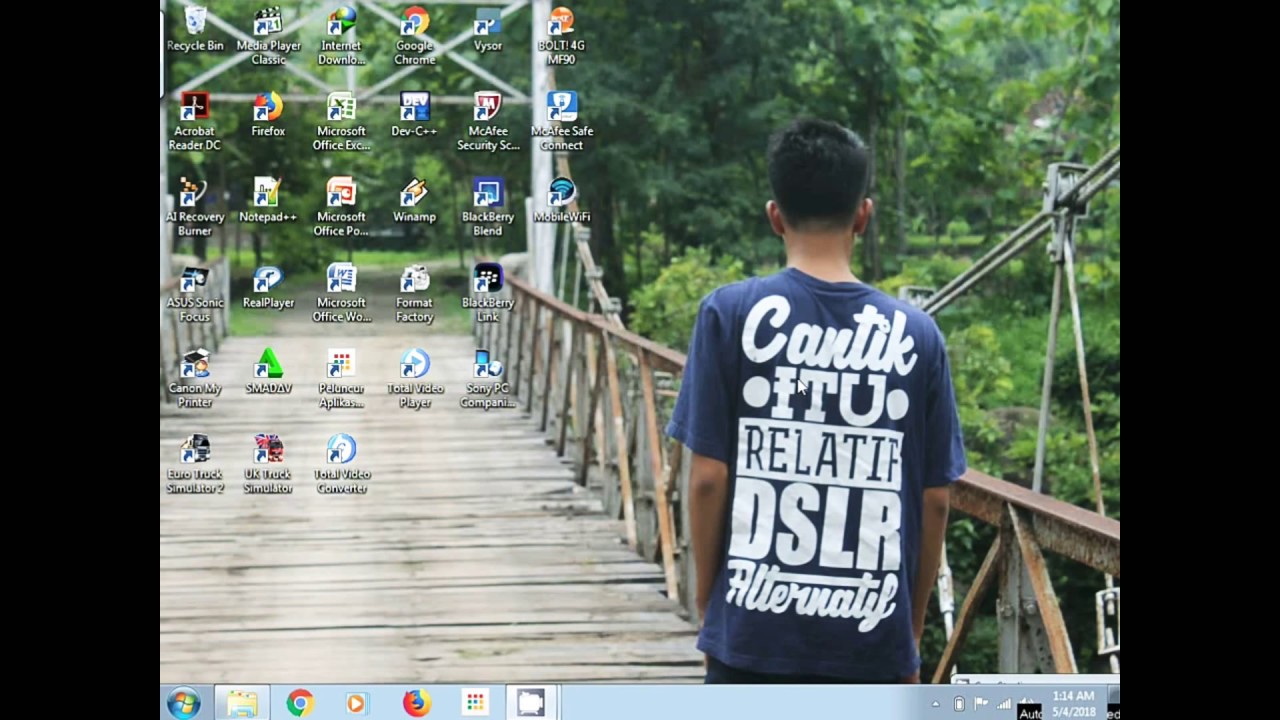Open the Google Chrome desktop shortcut
This screenshot has width=1280, height=720.
[414, 36]
